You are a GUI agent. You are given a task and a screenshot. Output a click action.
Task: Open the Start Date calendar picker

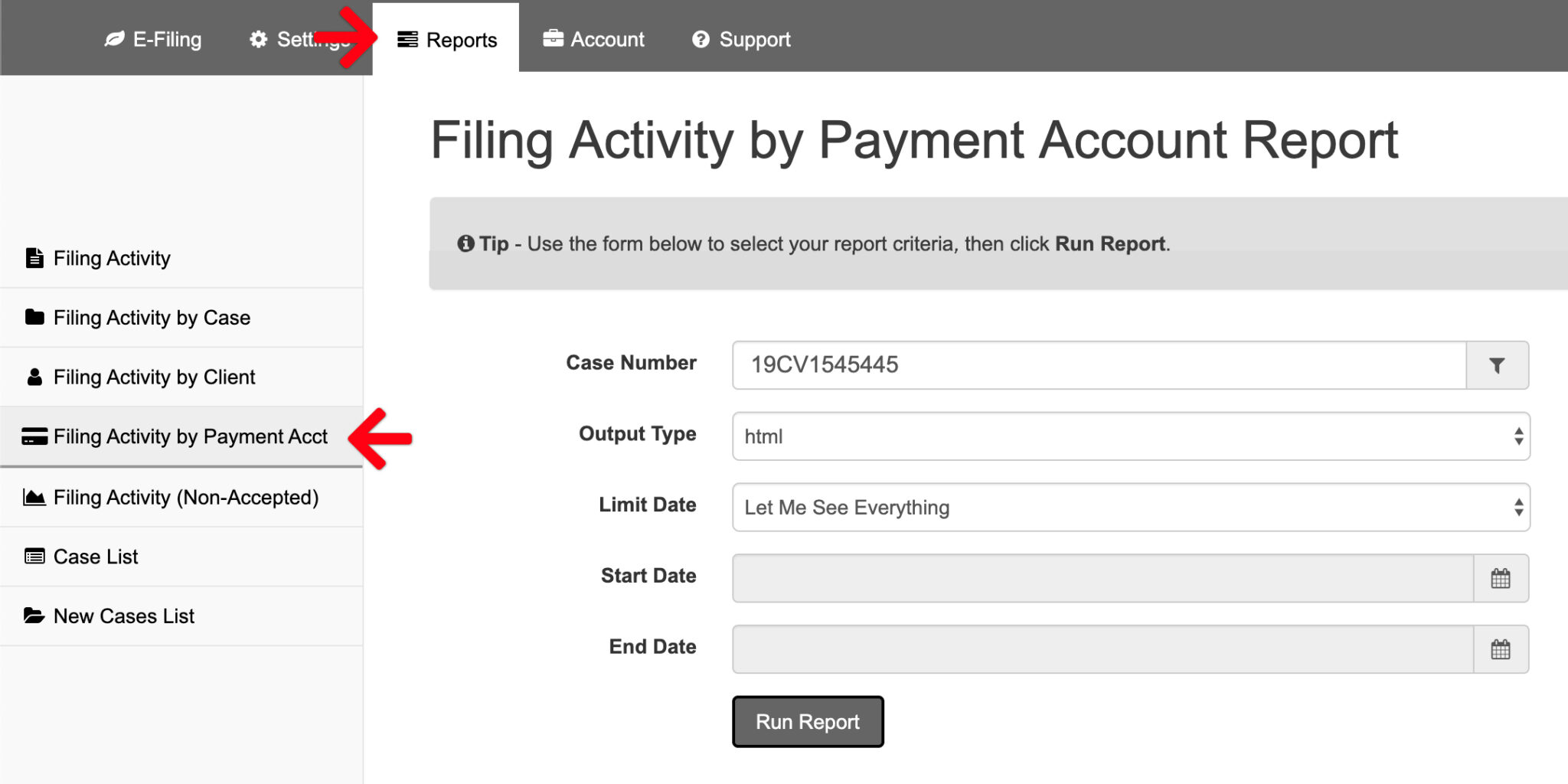click(1500, 578)
